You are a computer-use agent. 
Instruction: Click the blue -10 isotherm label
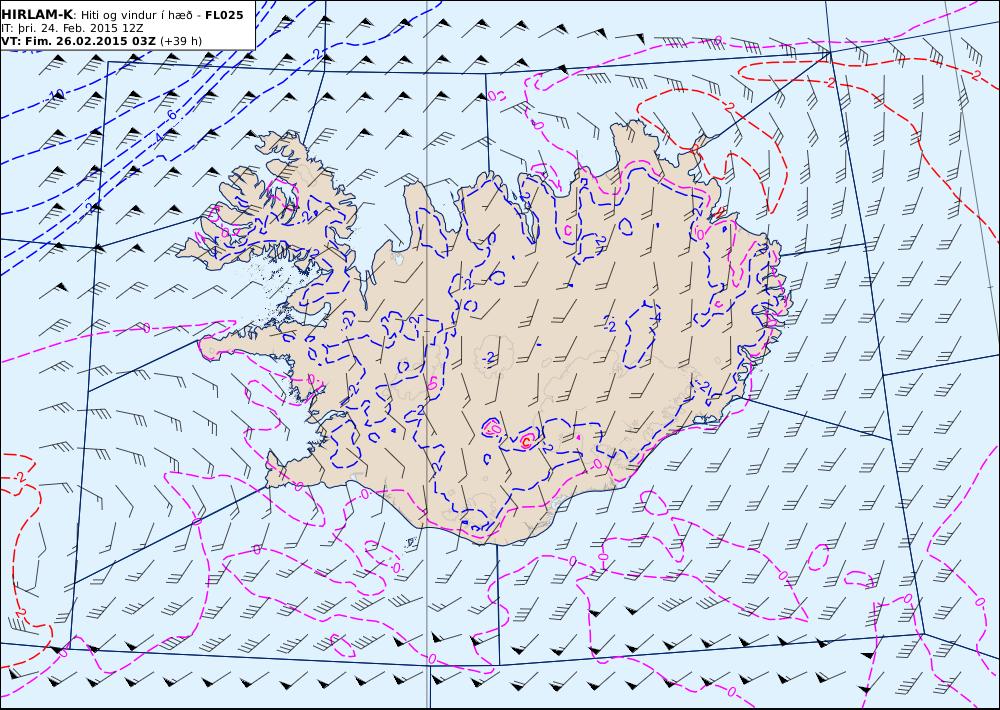click(x=55, y=95)
